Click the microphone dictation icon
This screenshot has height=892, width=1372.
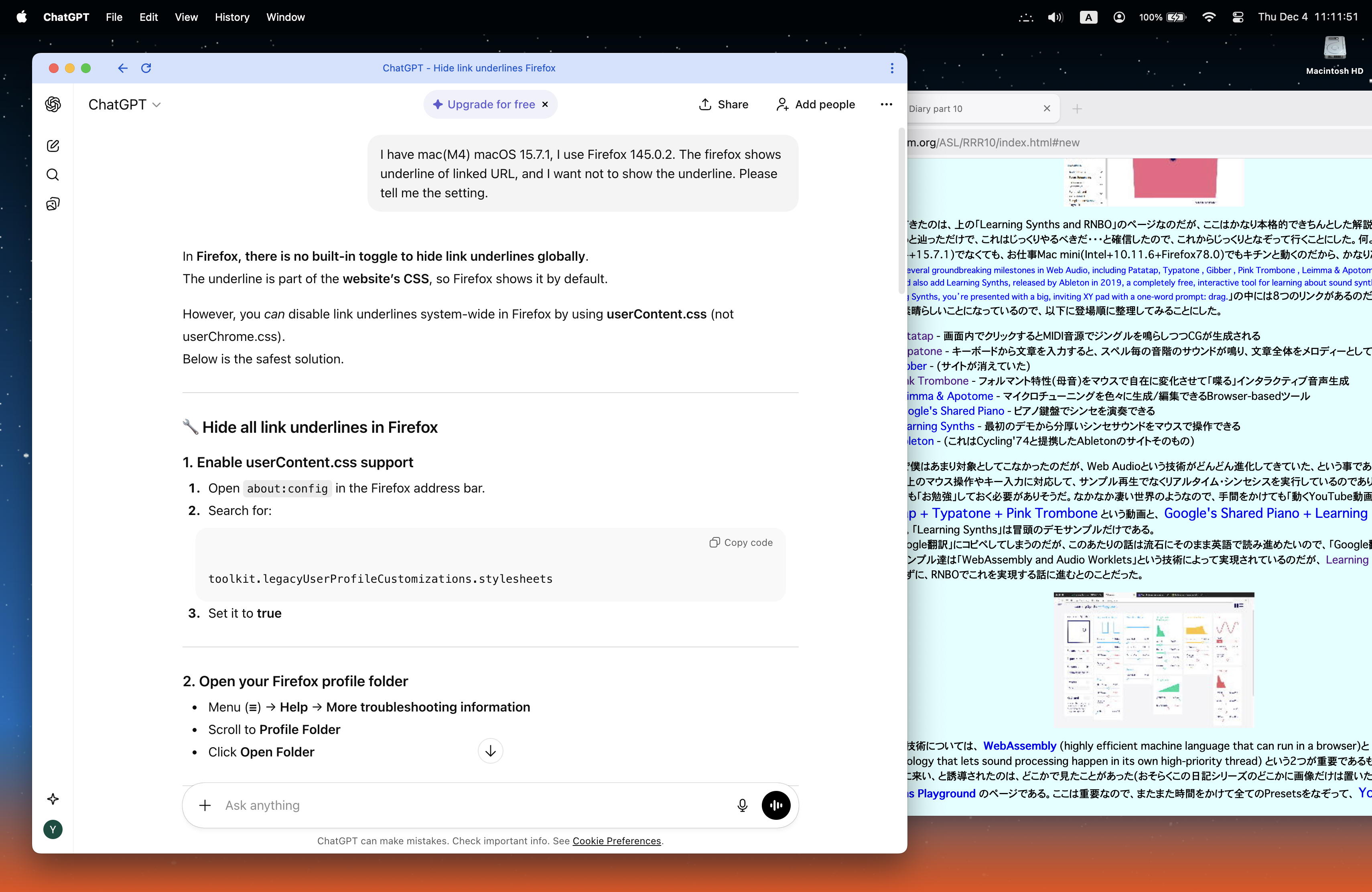tap(742, 805)
